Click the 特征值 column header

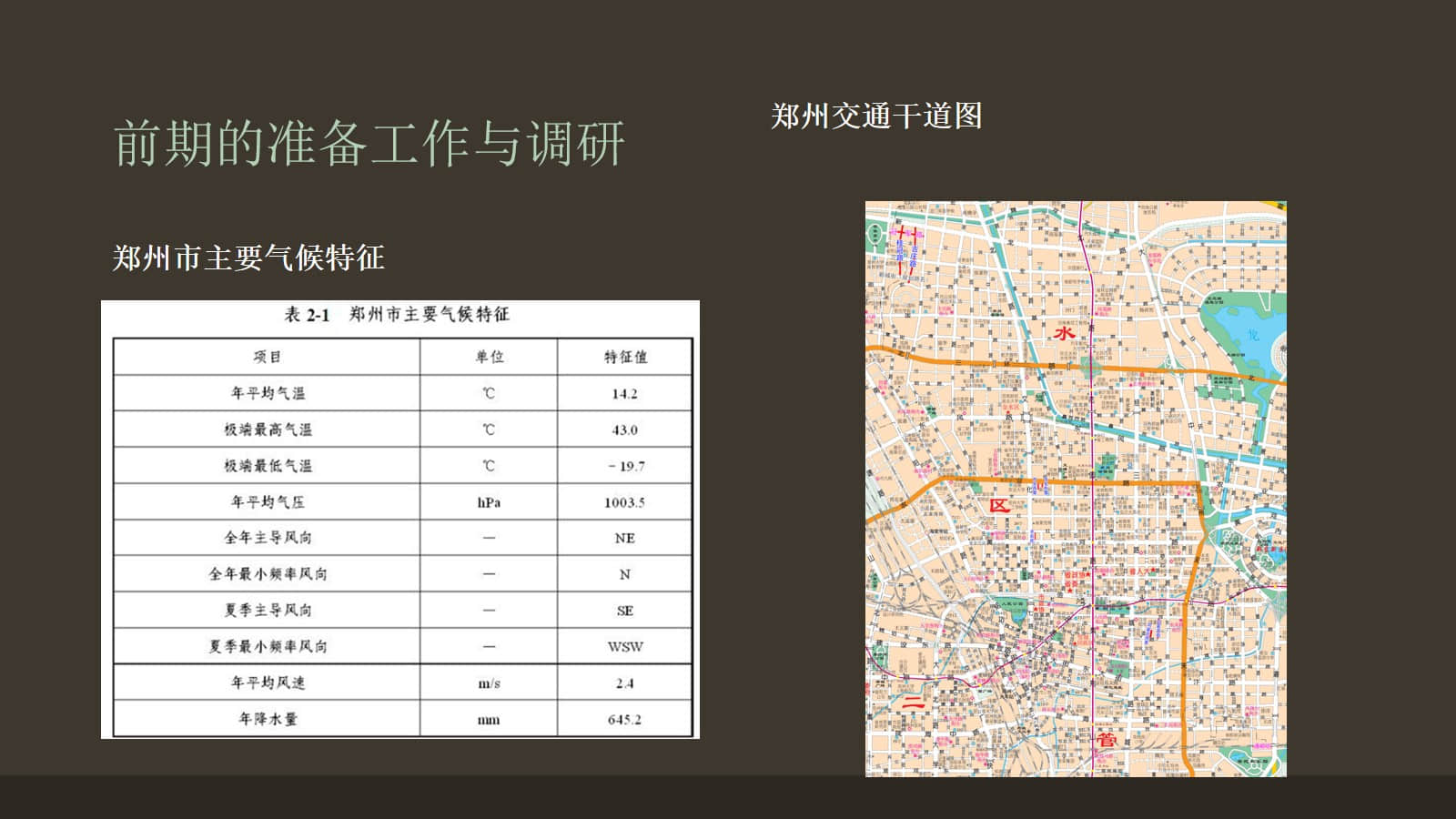(625, 357)
